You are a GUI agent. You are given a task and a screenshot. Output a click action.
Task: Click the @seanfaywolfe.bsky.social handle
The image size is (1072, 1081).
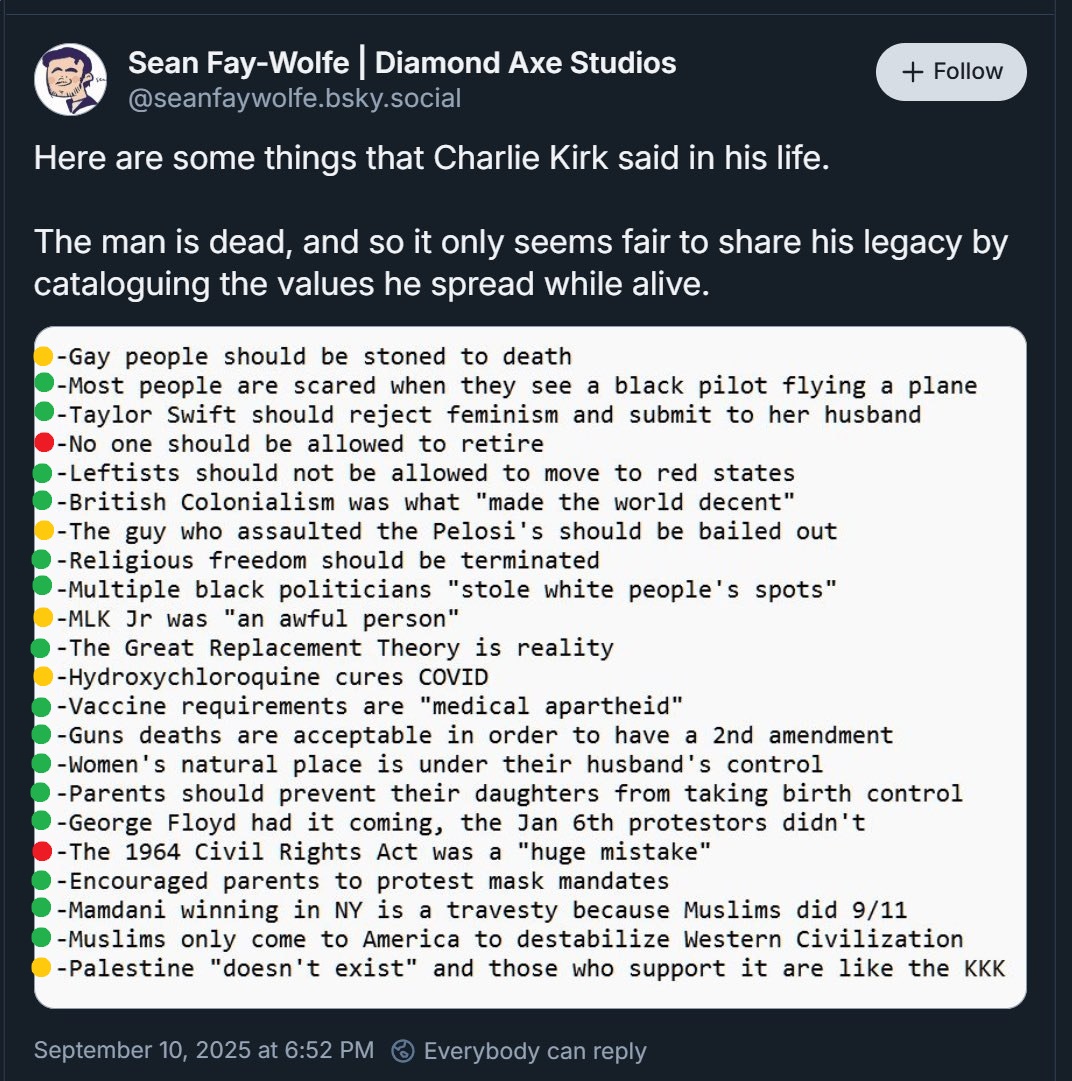click(294, 98)
